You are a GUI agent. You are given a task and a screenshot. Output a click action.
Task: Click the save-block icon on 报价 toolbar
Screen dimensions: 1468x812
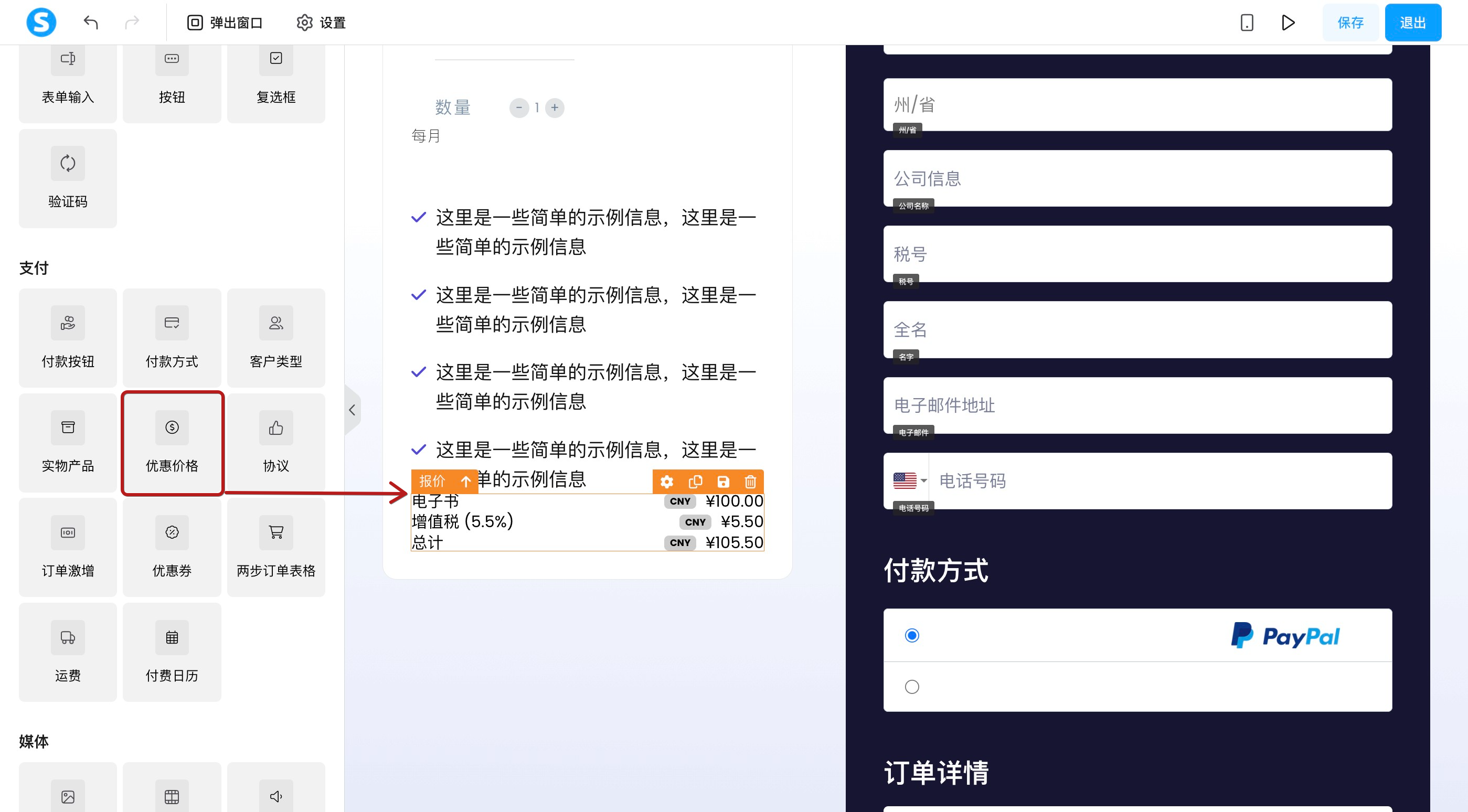click(722, 482)
